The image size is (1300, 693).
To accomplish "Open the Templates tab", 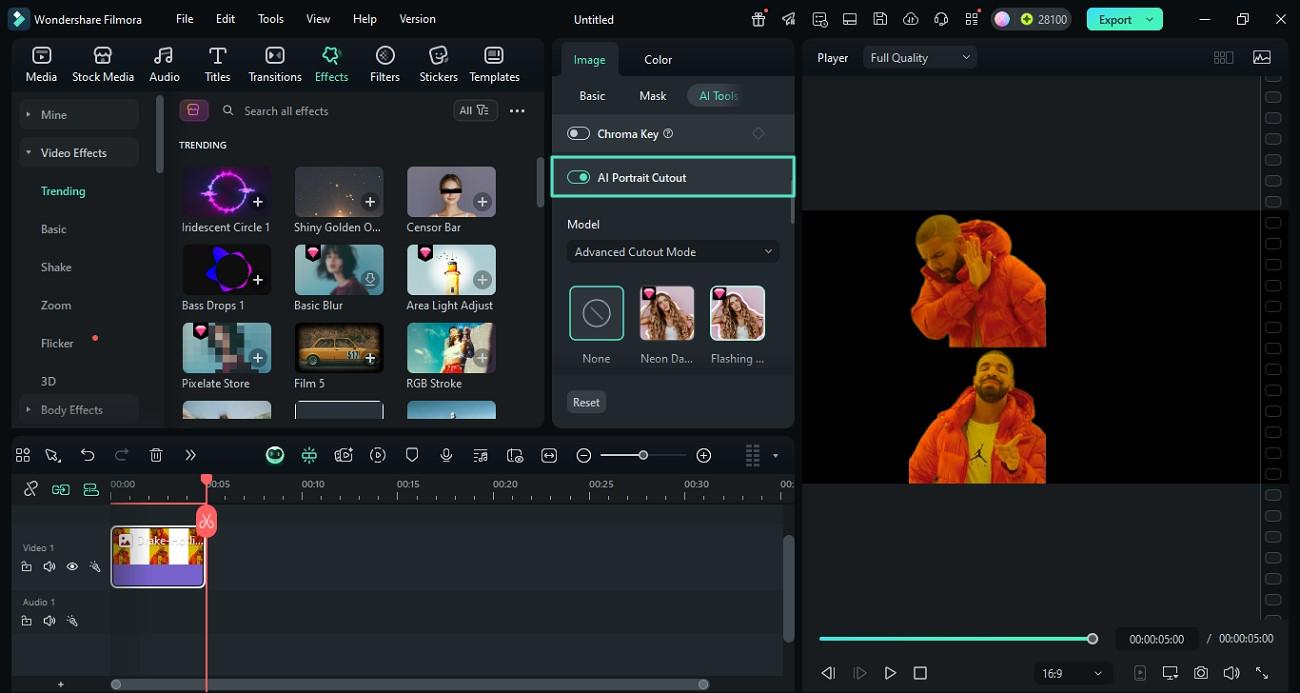I will click(x=494, y=64).
